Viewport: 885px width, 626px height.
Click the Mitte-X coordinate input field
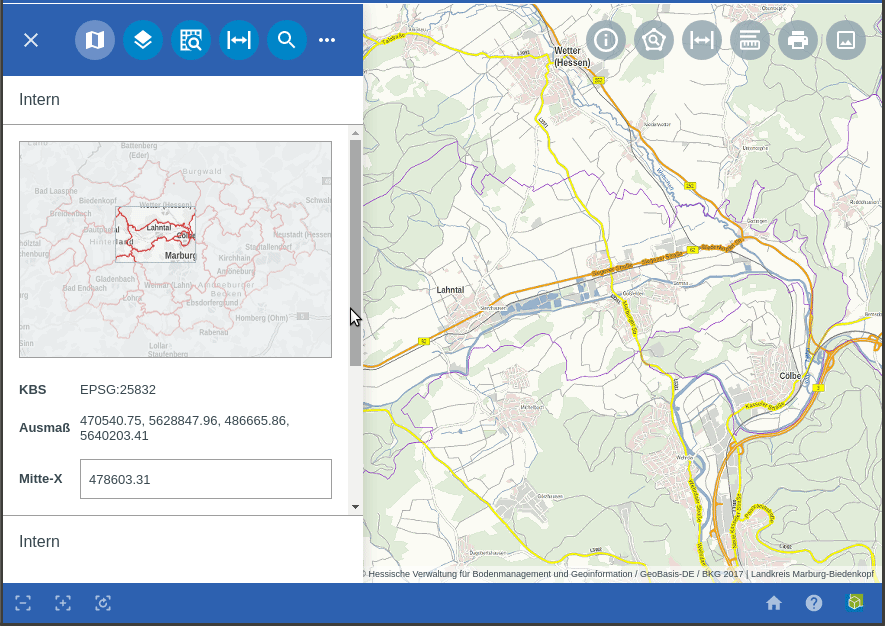(205, 479)
